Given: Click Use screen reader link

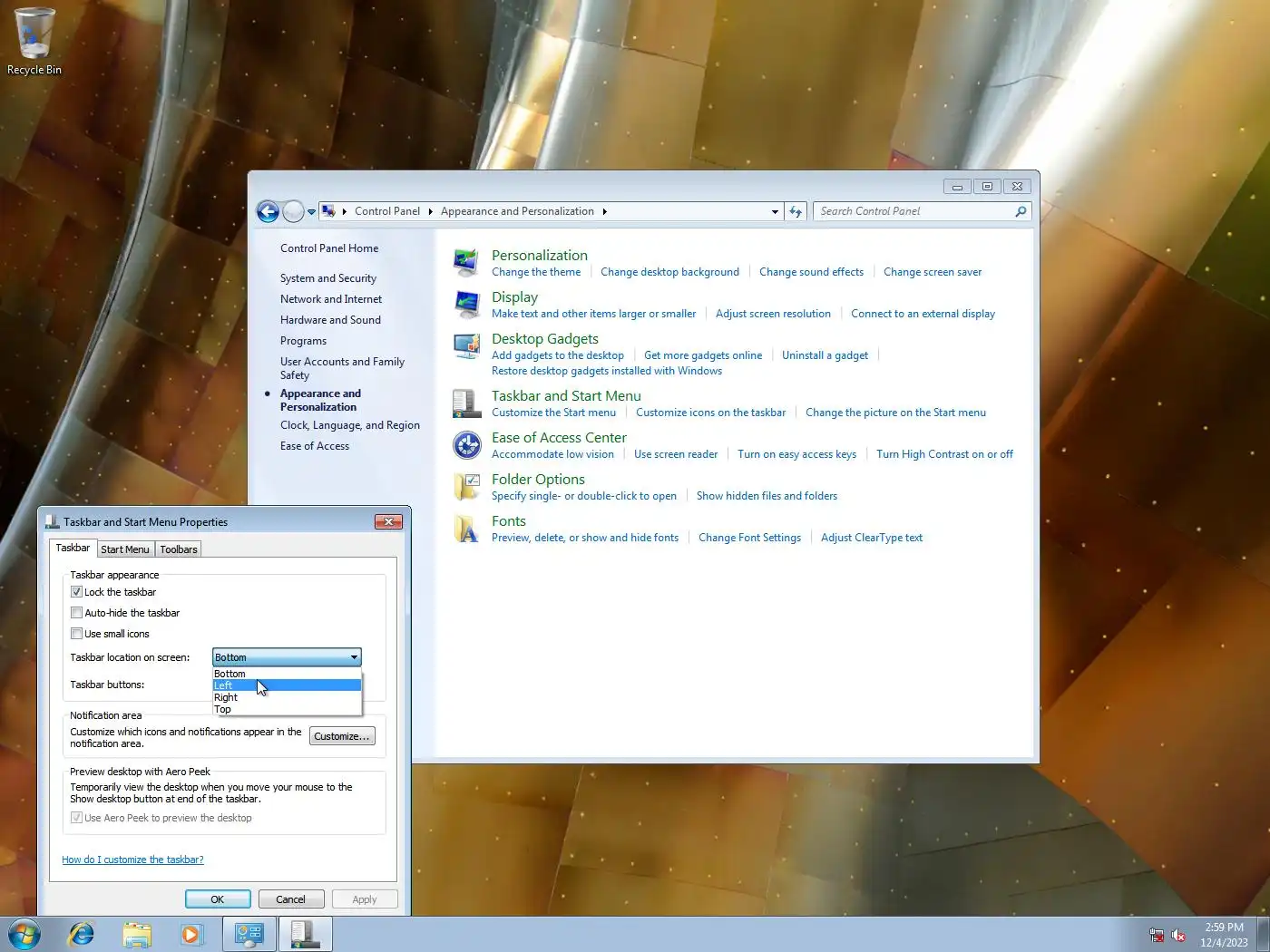Looking at the screenshot, I should coord(676,454).
